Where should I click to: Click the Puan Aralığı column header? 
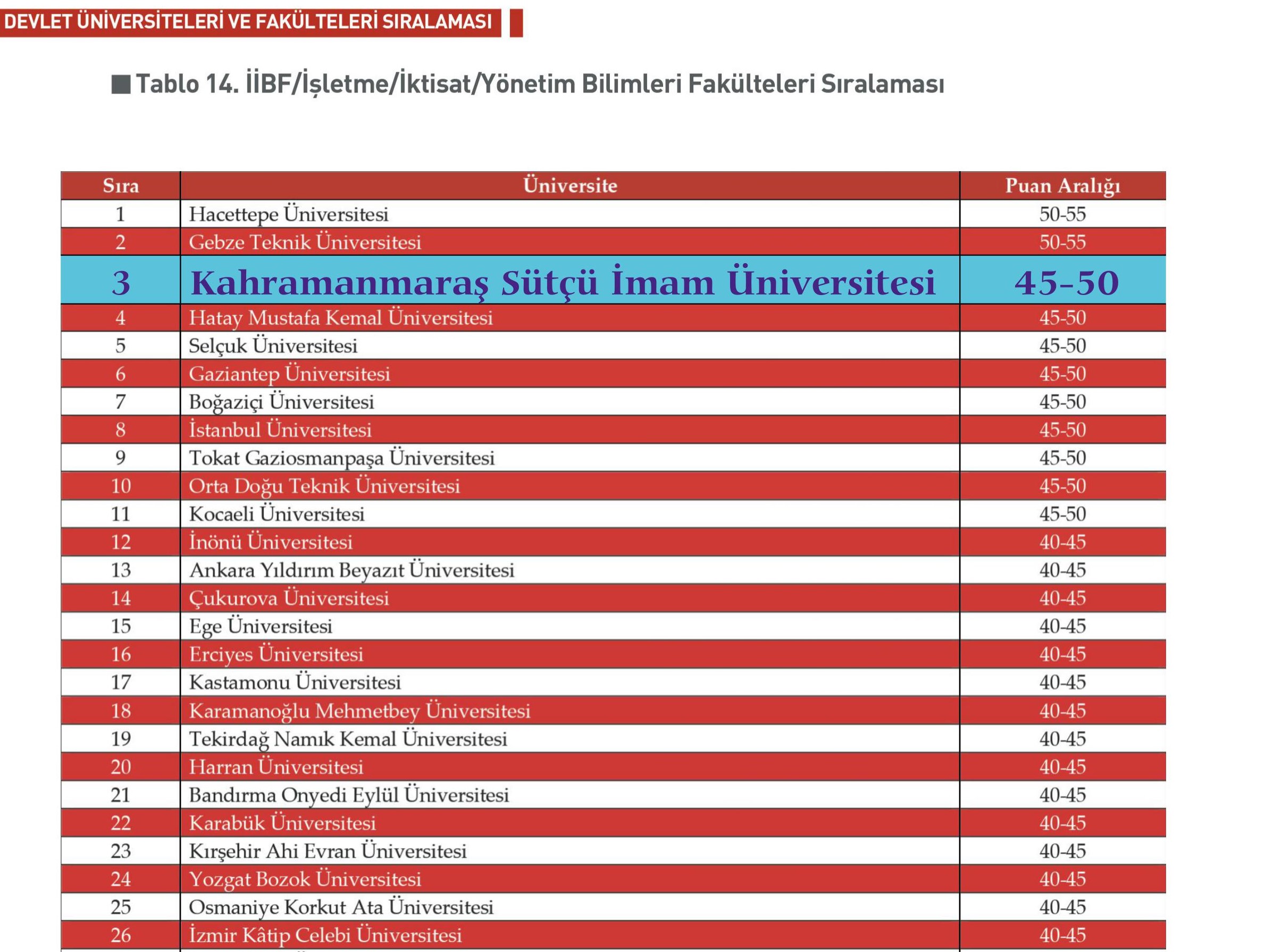pyautogui.click(x=1062, y=186)
